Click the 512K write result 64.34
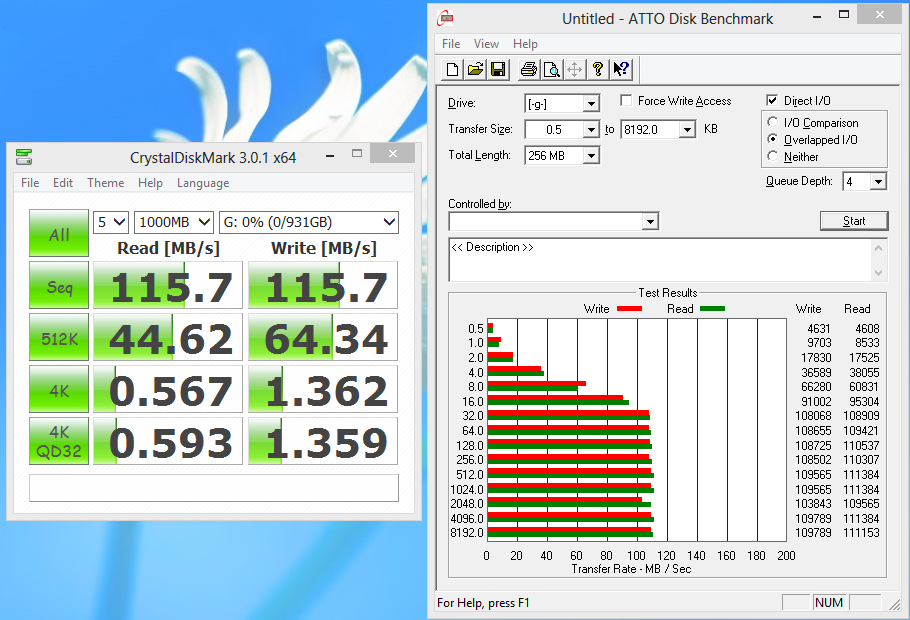 coord(323,337)
